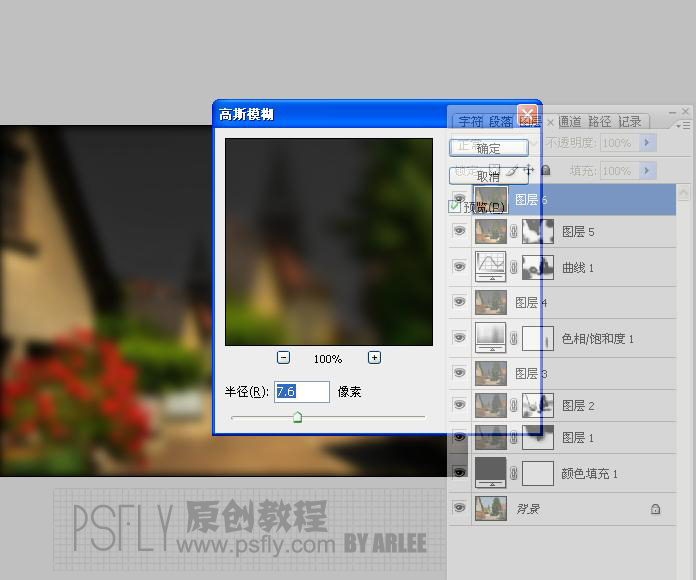This screenshot has width=696, height=580.
Task: Hide layer 图层 4 via eye icon
Action: click(x=459, y=302)
